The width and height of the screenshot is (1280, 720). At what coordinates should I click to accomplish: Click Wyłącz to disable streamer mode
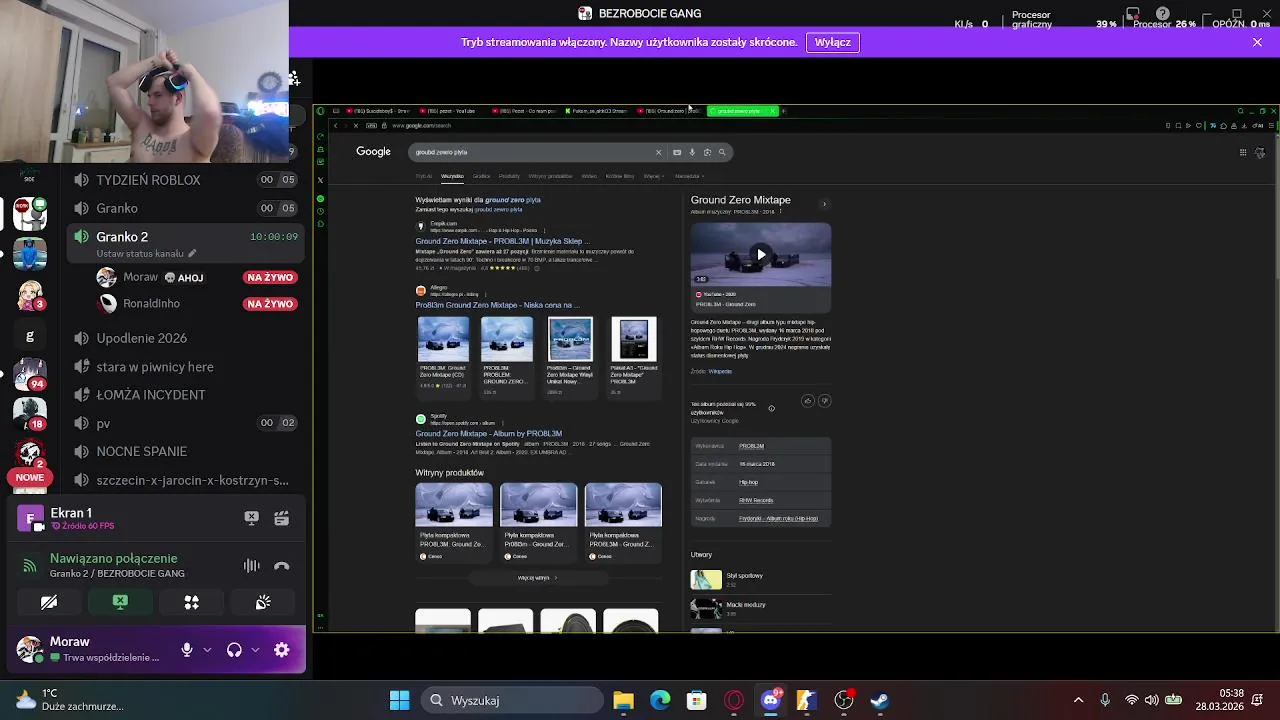coord(832,42)
